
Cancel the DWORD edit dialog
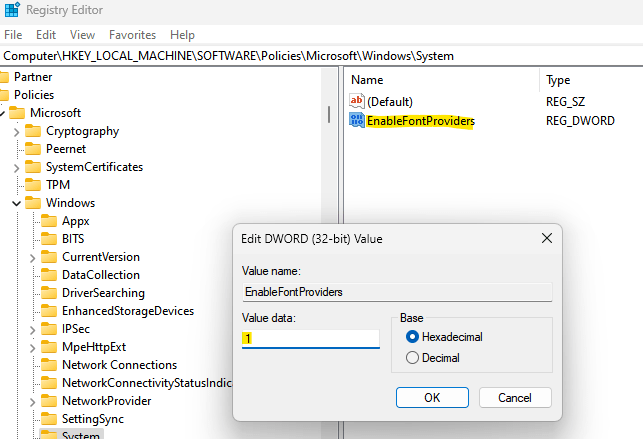tap(515, 398)
